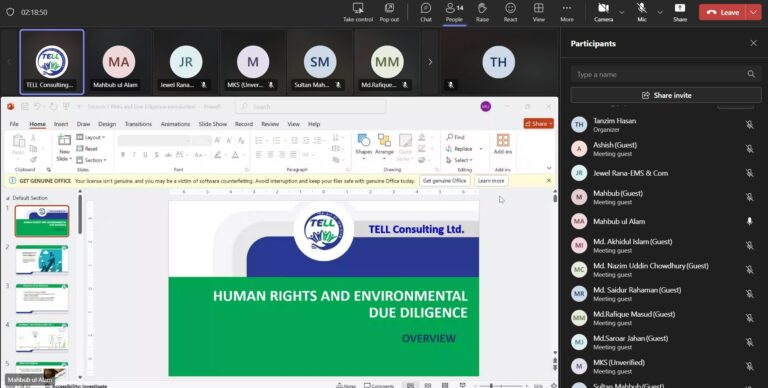Open the Camera options dropdown arrow

point(622,12)
